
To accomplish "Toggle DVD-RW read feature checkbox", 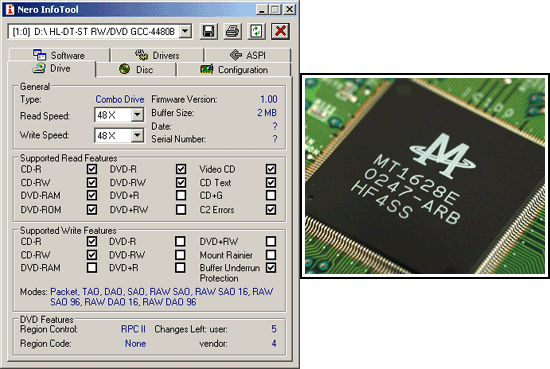I will 181,182.
